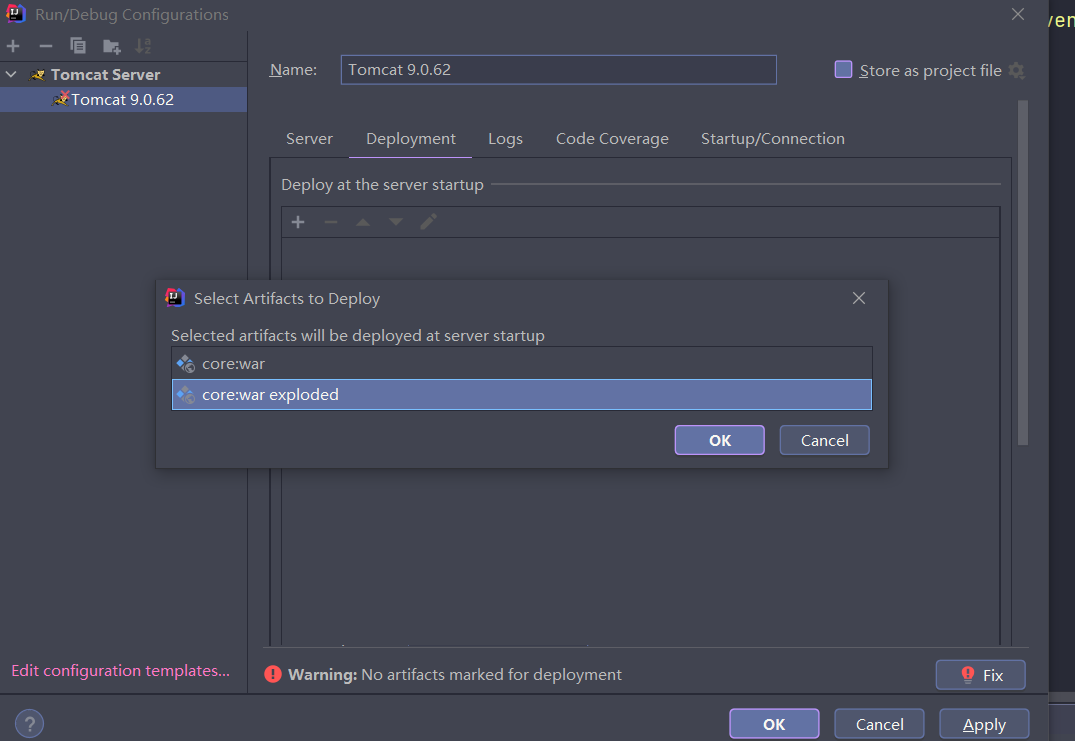The height and width of the screenshot is (741, 1075).
Task: Click the core:war artifact icon
Action: 186,363
